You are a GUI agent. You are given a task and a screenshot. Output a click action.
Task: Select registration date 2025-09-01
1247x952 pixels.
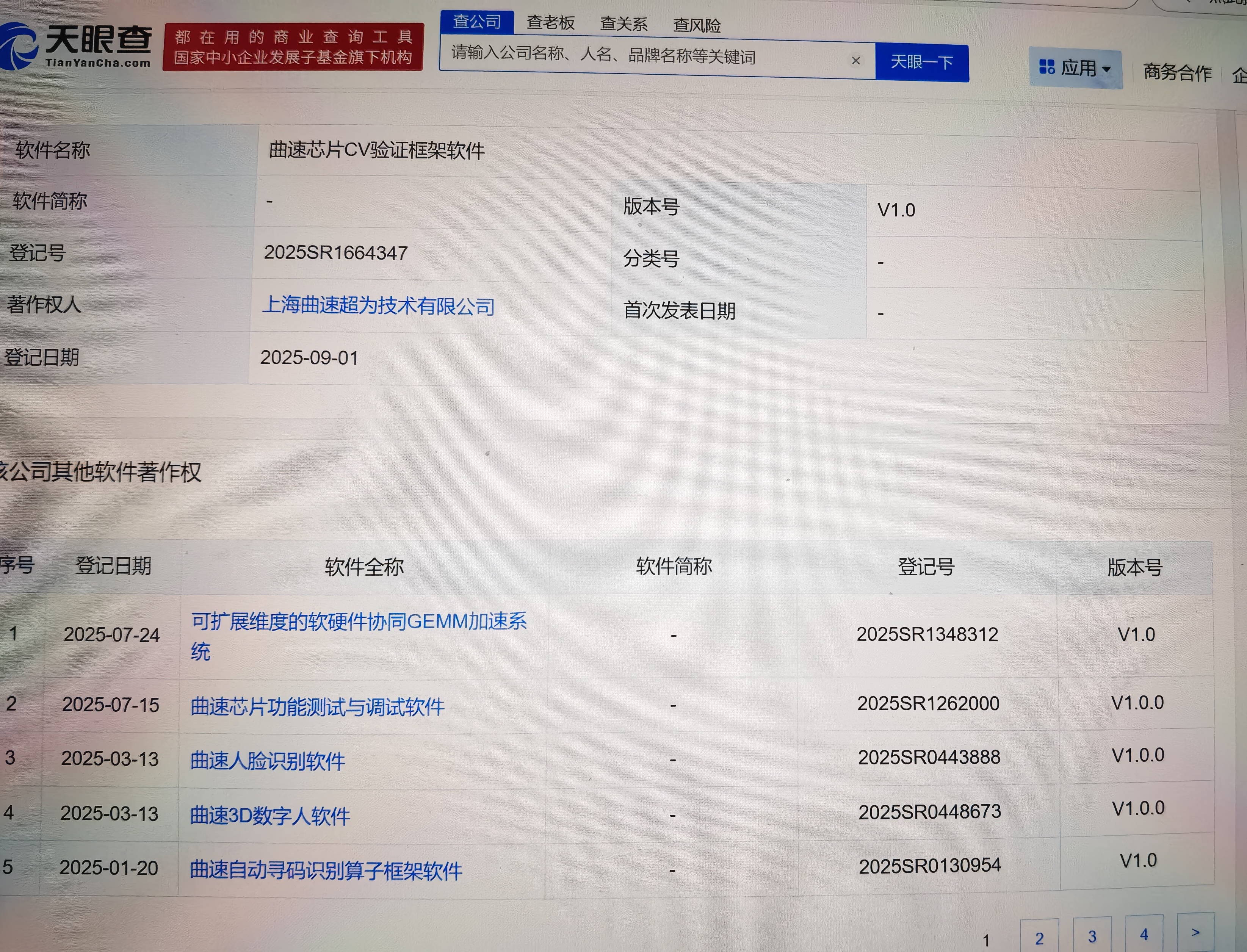pyautogui.click(x=309, y=357)
